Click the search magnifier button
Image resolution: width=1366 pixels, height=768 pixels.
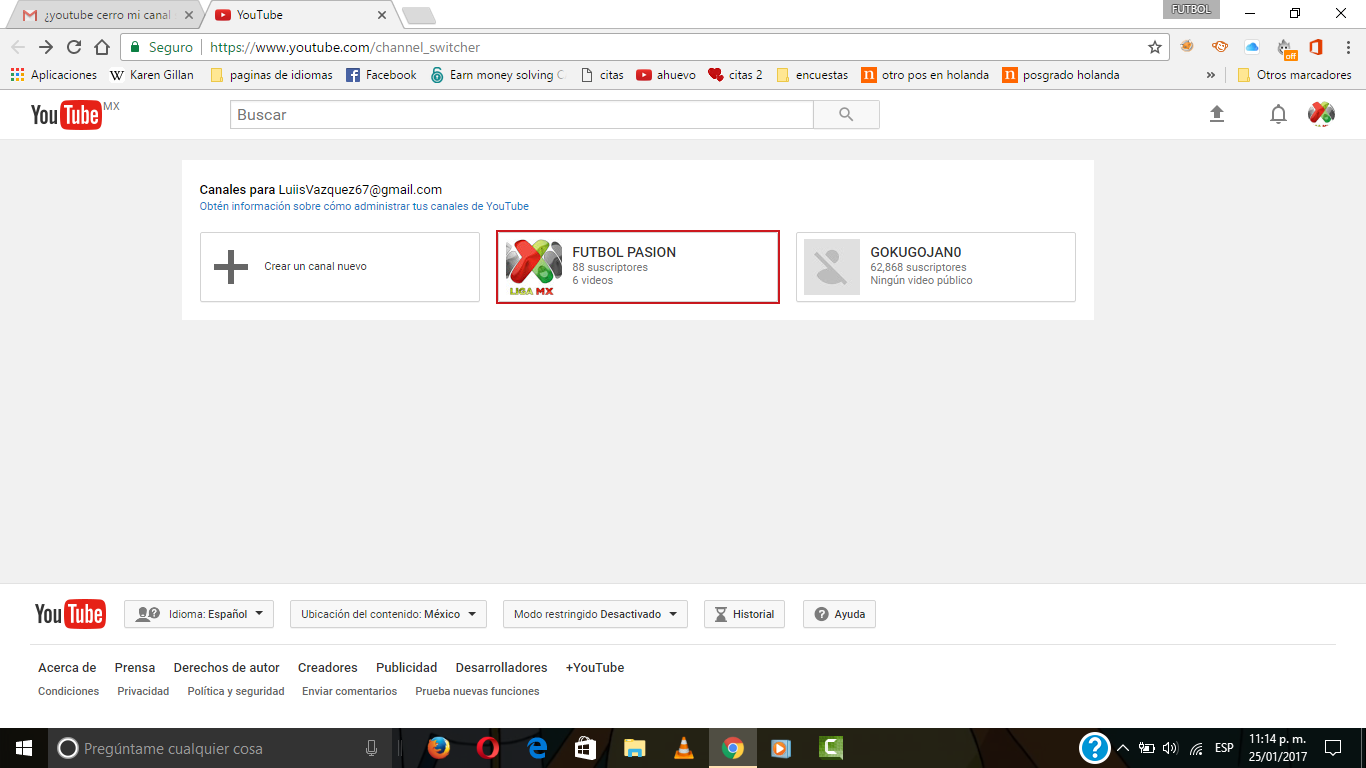pos(846,115)
